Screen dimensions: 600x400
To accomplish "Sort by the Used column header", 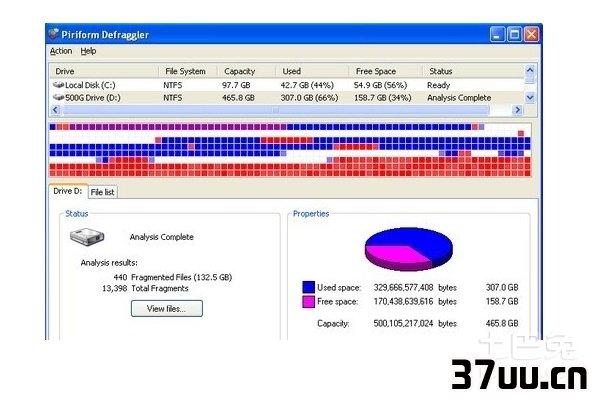I will click(x=312, y=71).
